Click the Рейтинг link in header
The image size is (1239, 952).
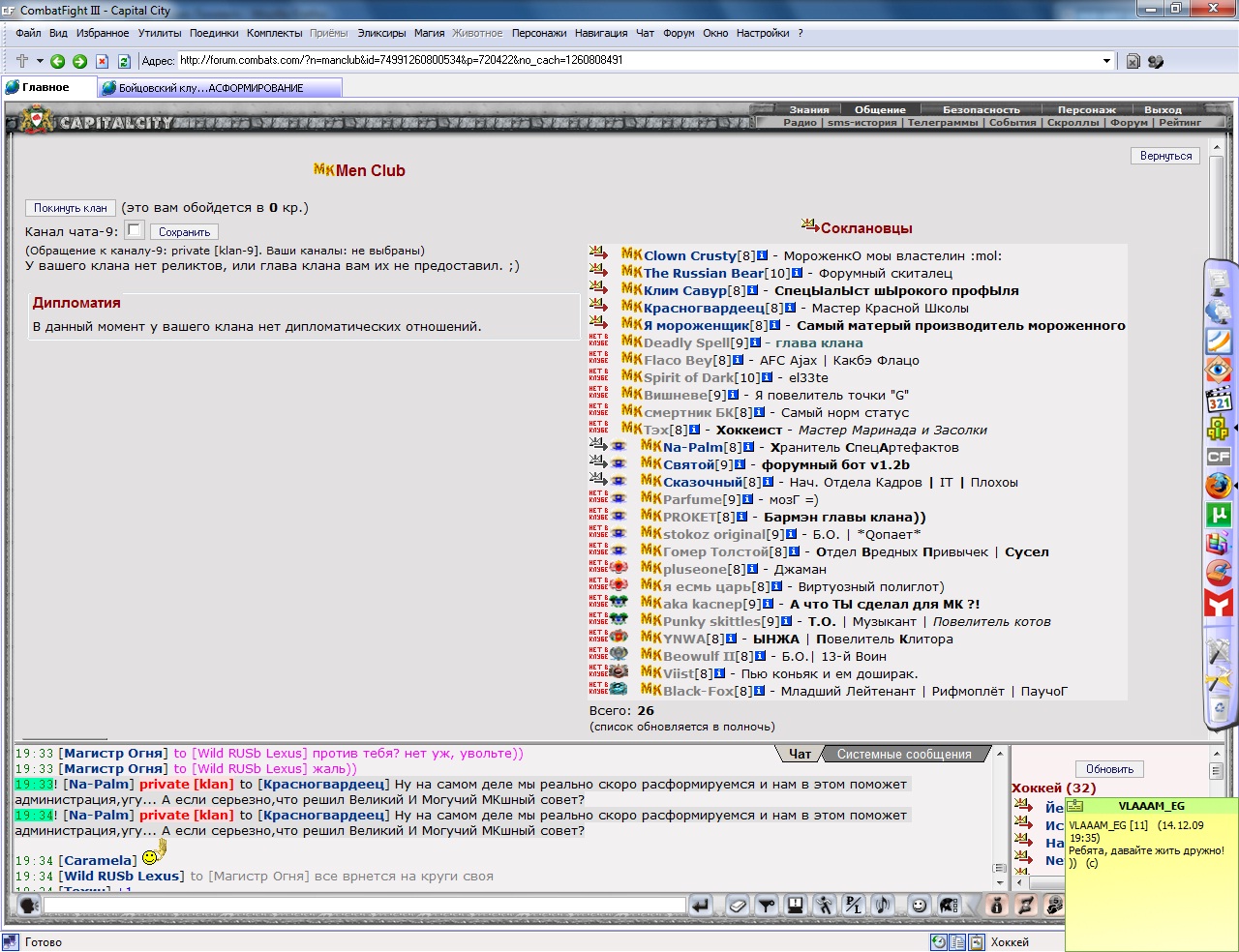pos(1180,123)
